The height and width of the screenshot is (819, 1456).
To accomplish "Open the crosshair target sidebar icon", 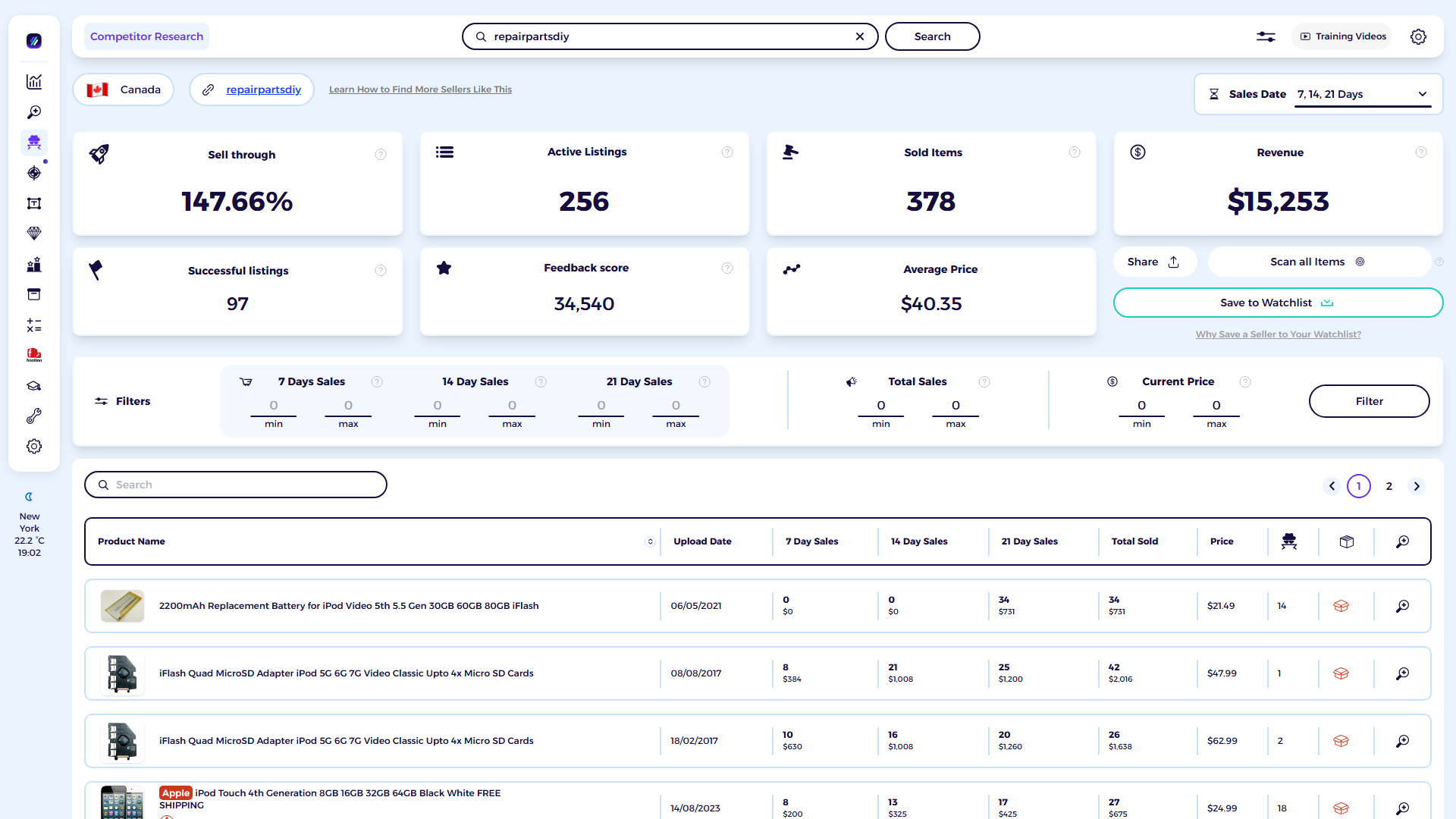I will click(x=34, y=173).
